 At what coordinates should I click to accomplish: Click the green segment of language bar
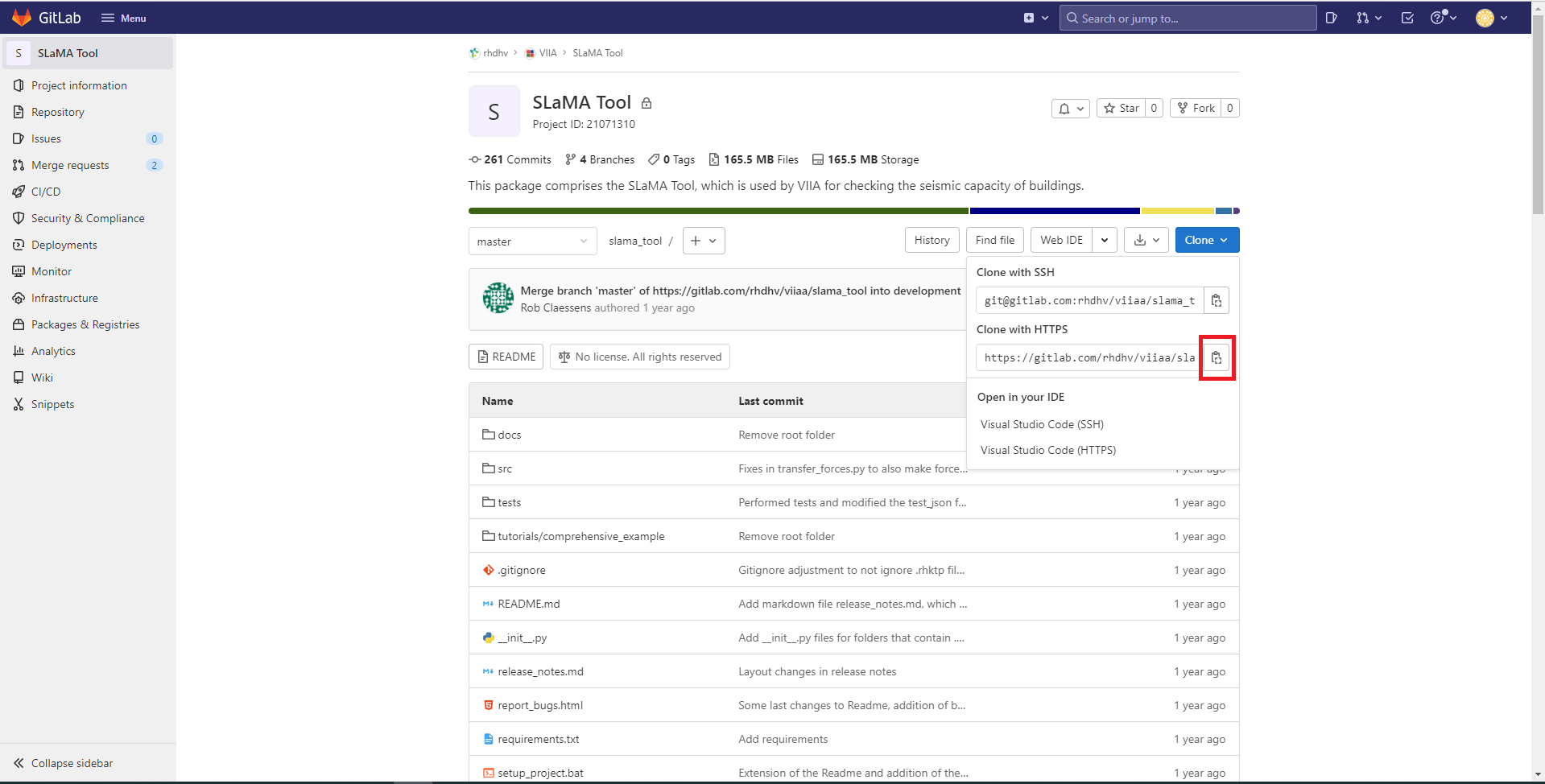[718, 211]
